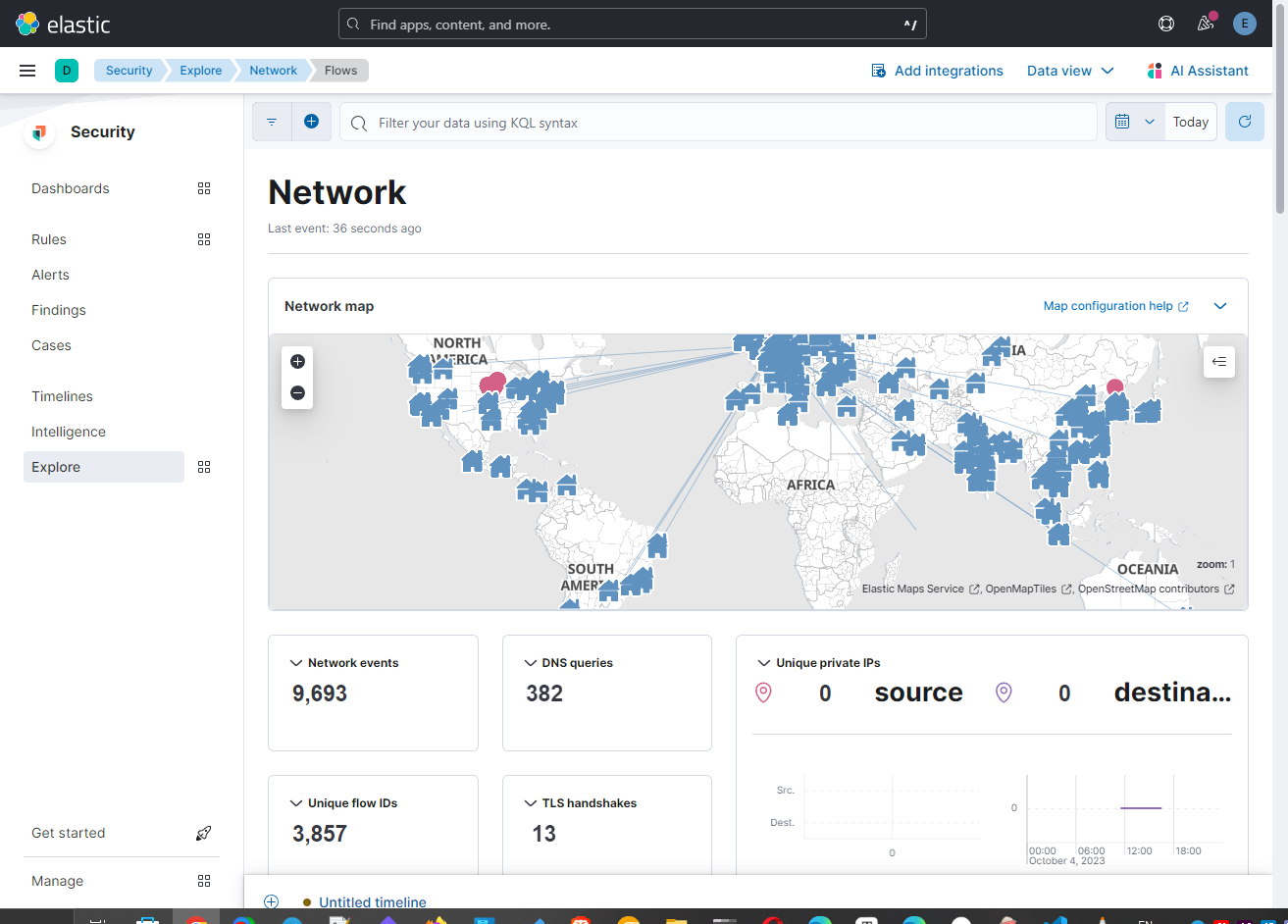
Task: Open filter set options beside the KQL bar
Action: coord(272,121)
